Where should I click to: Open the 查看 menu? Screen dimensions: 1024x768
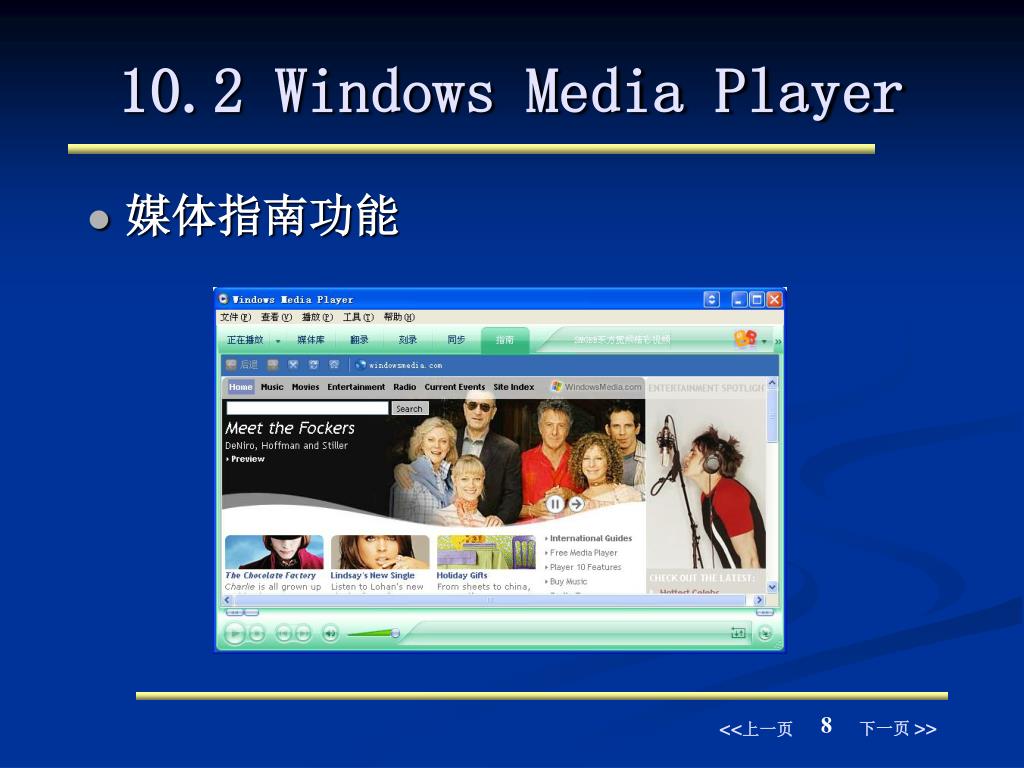tap(276, 317)
